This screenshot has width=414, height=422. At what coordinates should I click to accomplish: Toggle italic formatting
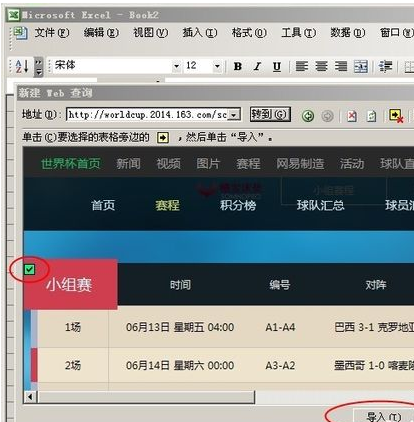(257, 66)
